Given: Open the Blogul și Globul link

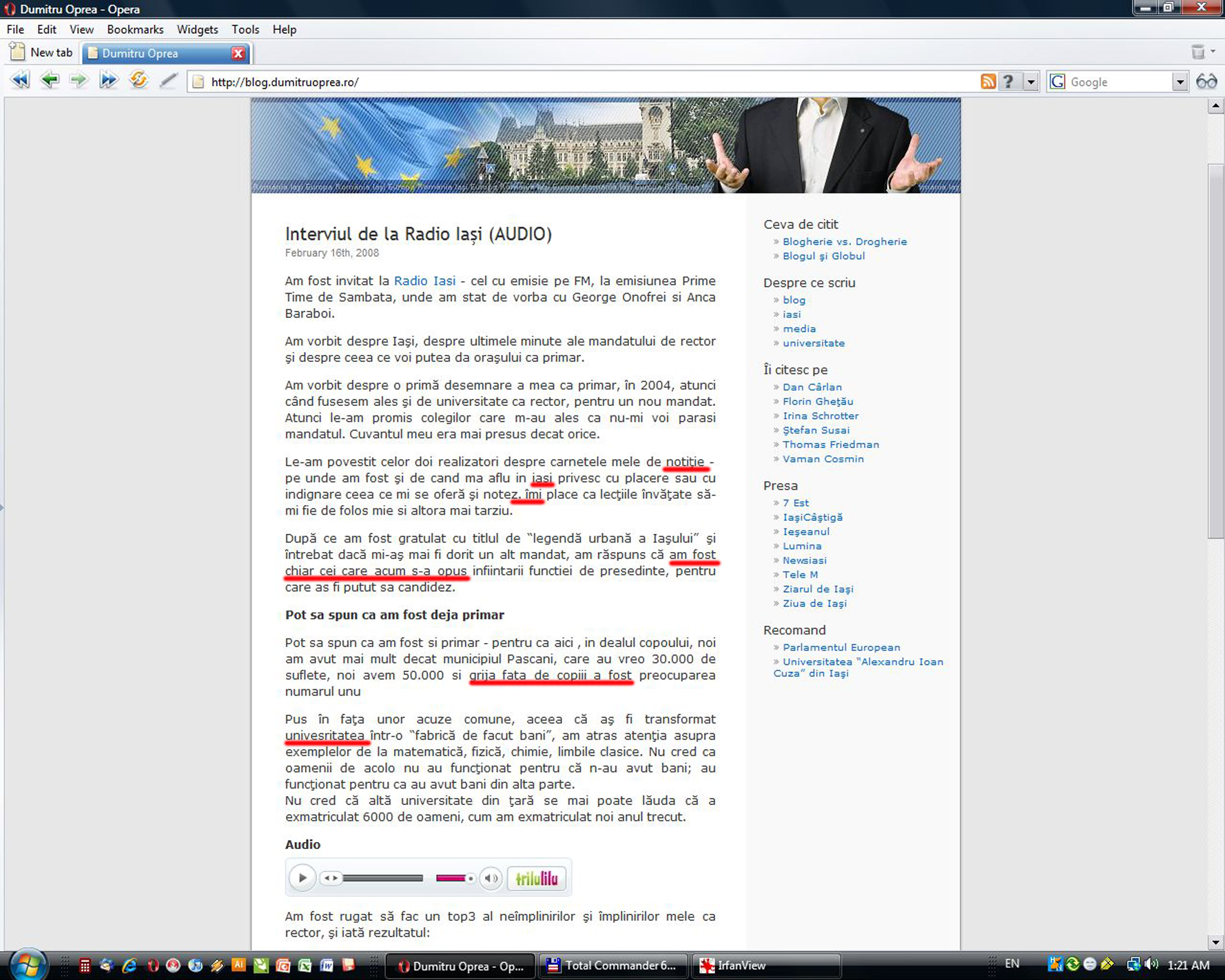Looking at the screenshot, I should [823, 256].
